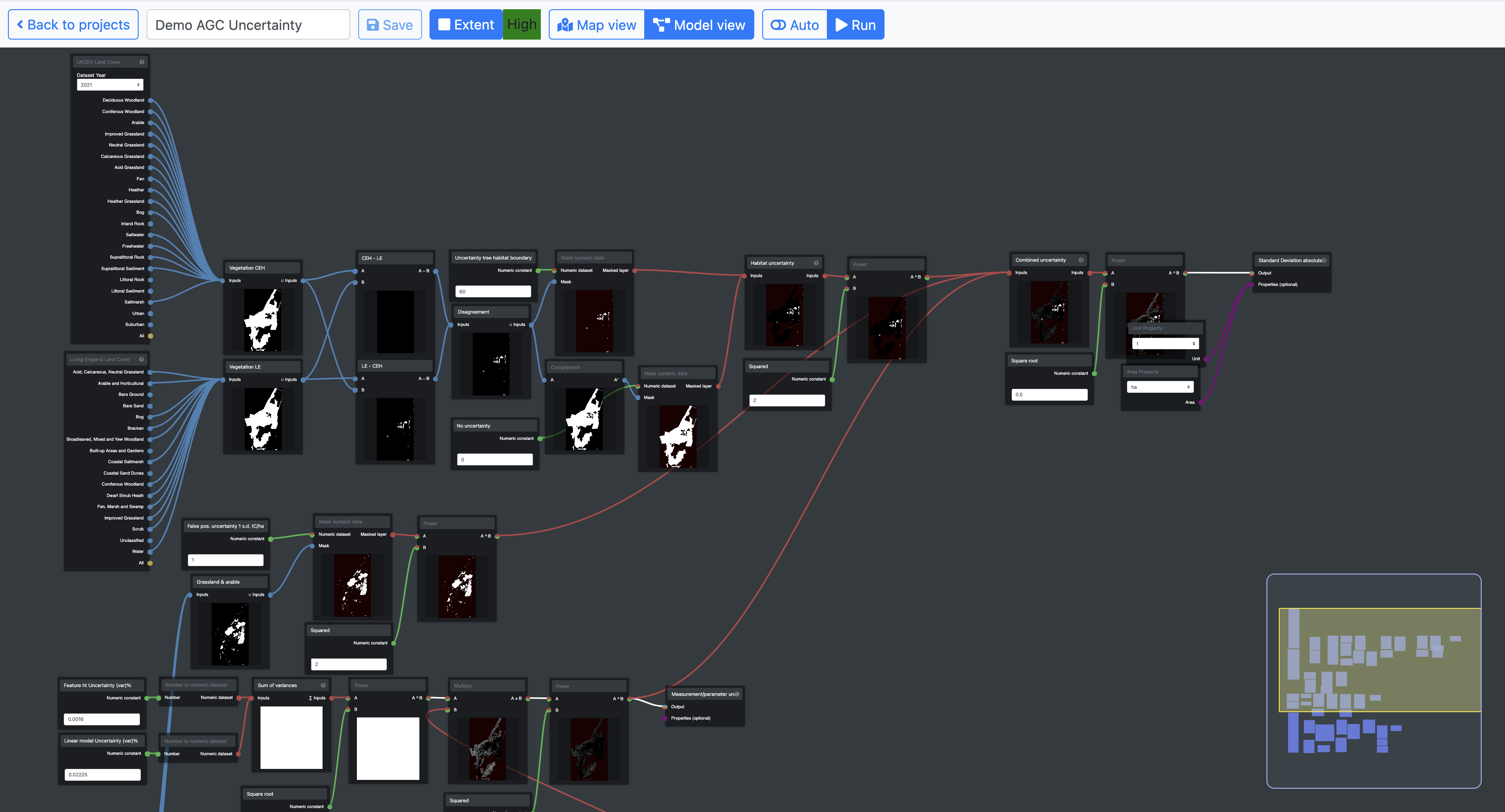Toggle the High resolution setting
Viewport: 1505px width, 812px height.
[x=521, y=25]
